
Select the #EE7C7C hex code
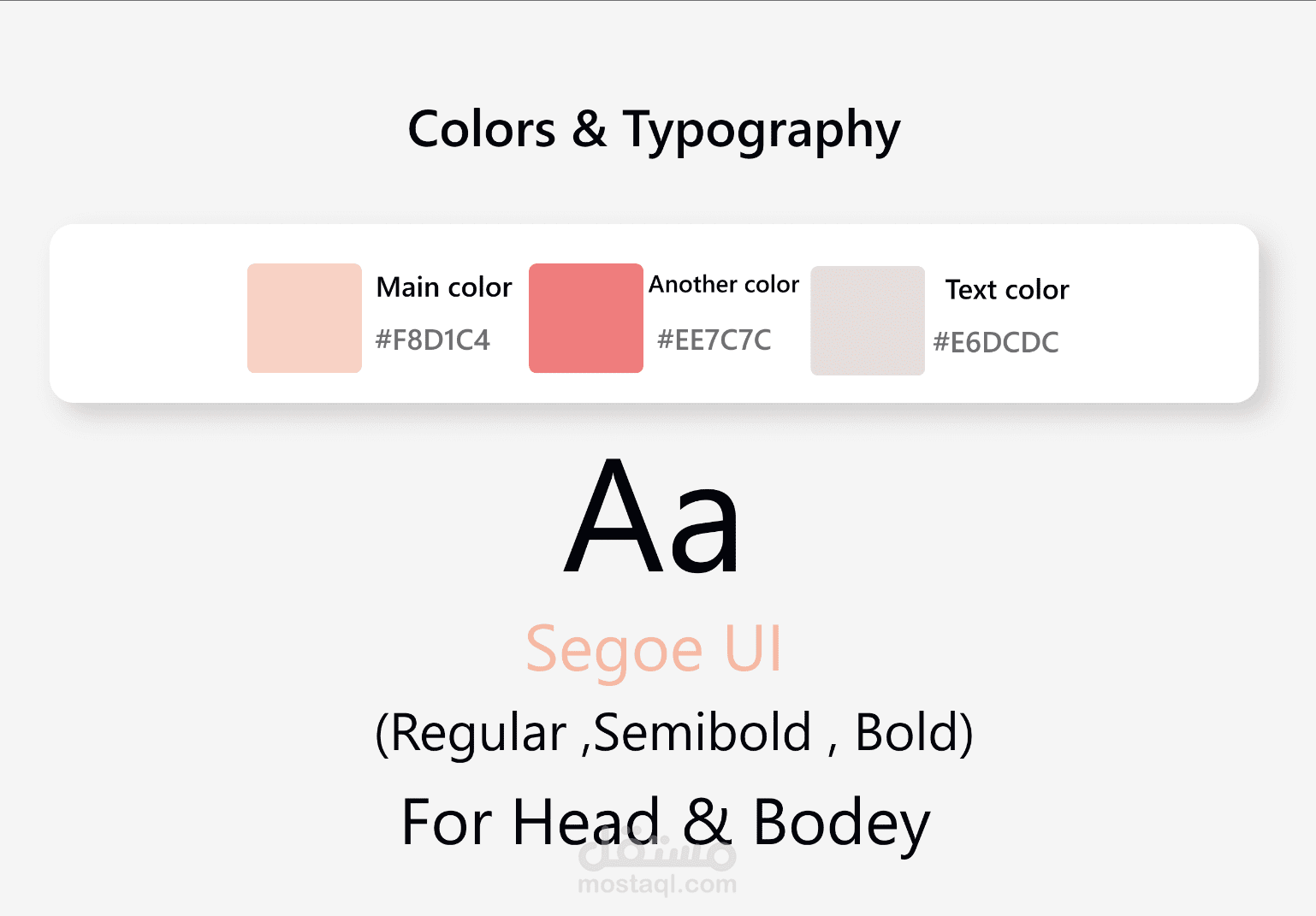[x=714, y=340]
